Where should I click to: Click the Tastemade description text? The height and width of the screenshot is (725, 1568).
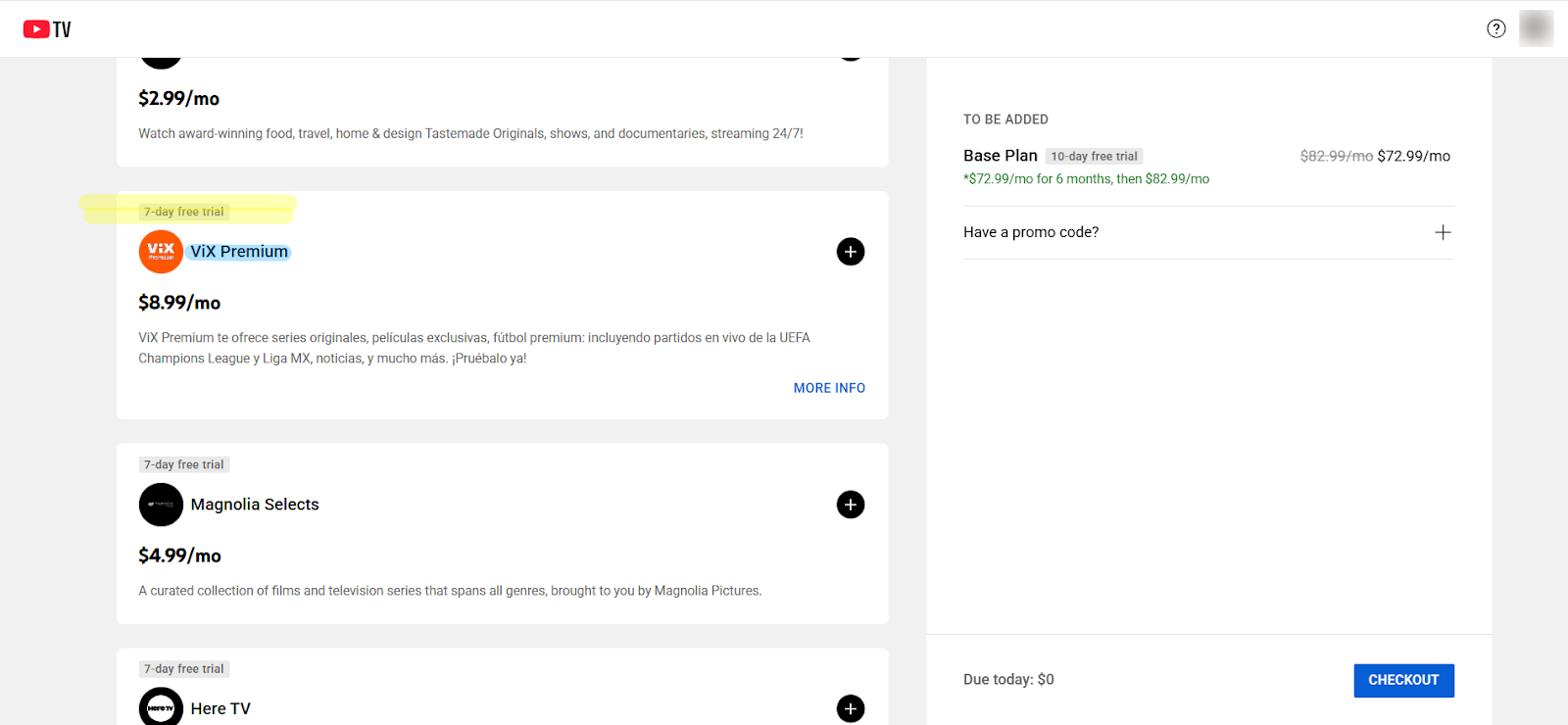pyautogui.click(x=470, y=133)
